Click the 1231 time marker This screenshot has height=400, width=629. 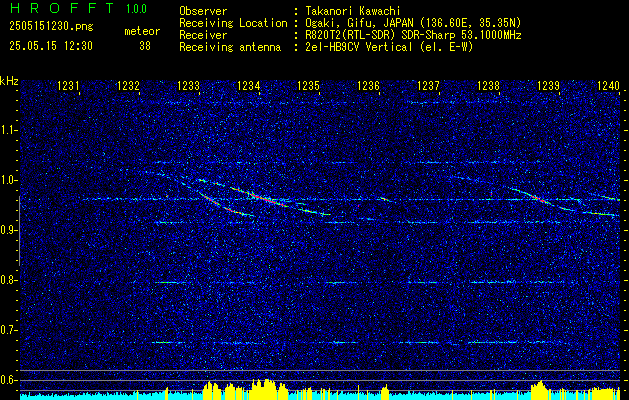coord(68,85)
